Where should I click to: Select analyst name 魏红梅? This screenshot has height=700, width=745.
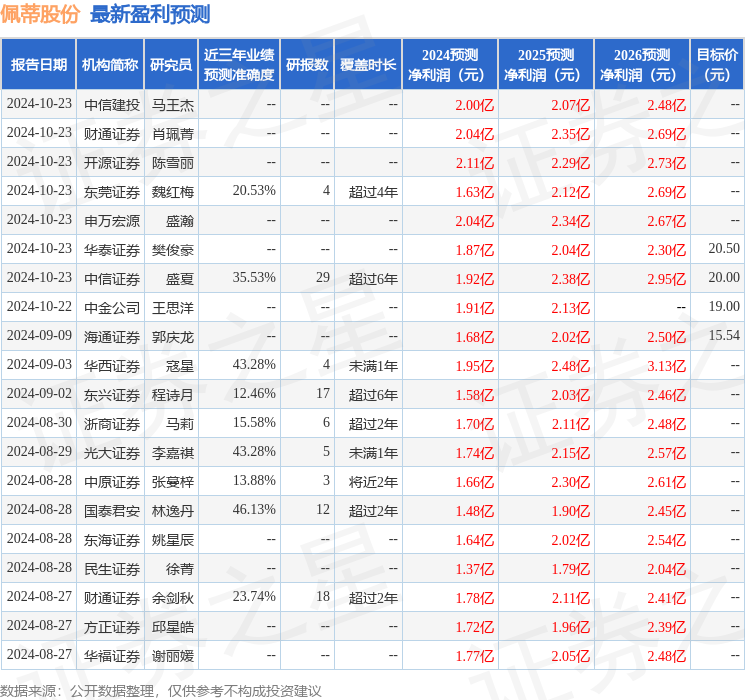click(x=172, y=192)
